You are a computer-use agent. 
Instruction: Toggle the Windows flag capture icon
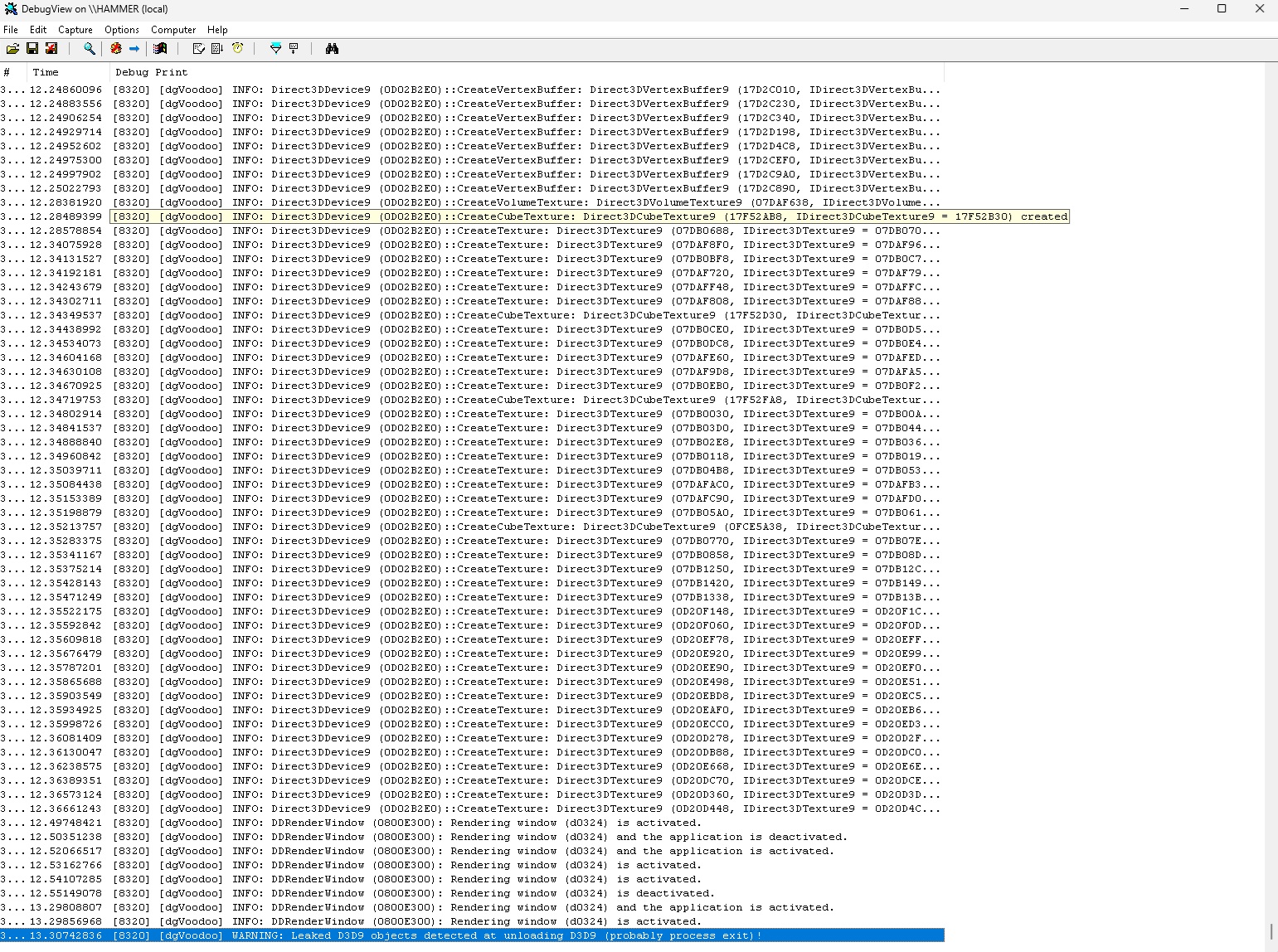[x=161, y=49]
